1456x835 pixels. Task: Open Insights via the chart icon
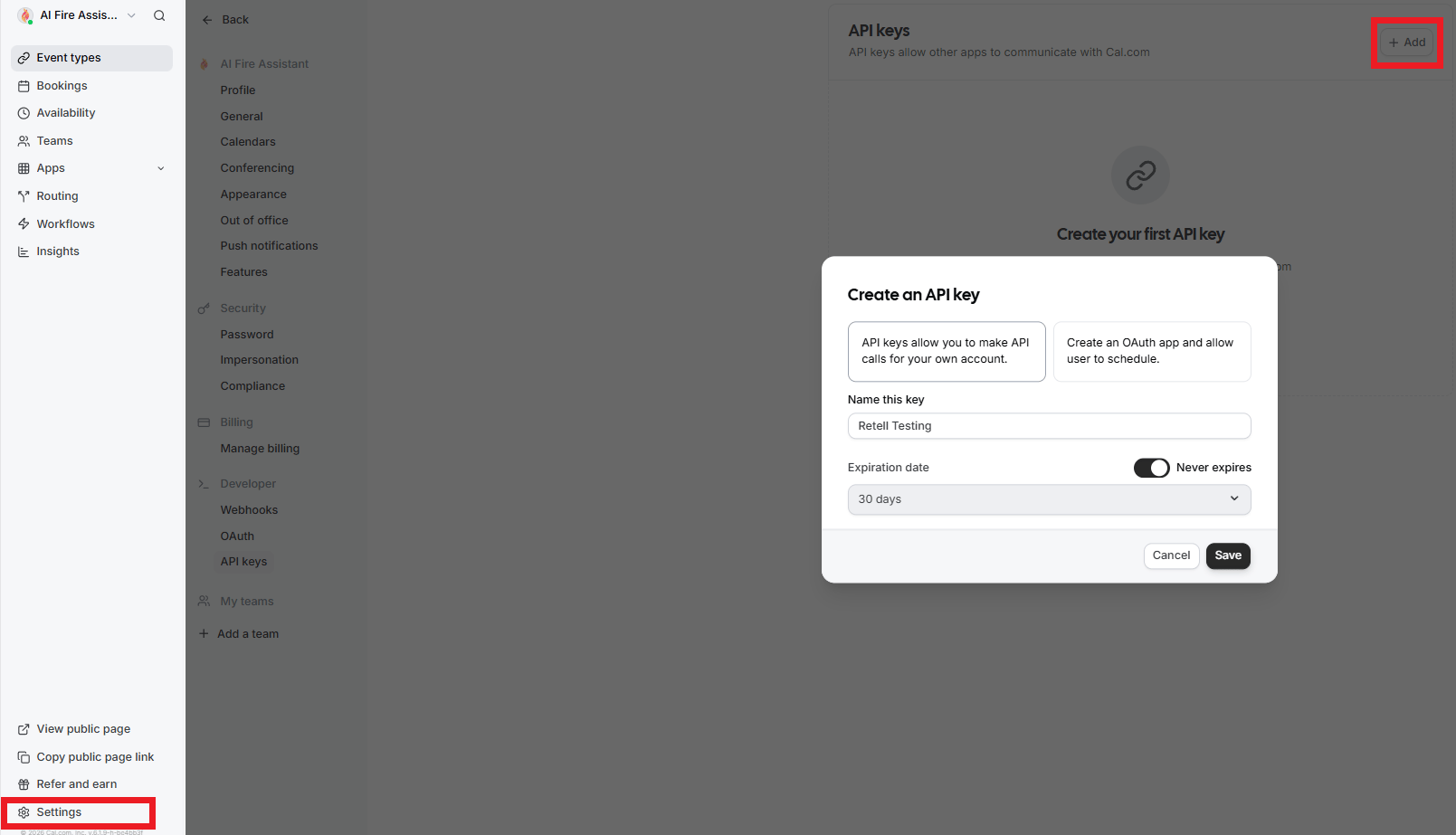[x=23, y=251]
